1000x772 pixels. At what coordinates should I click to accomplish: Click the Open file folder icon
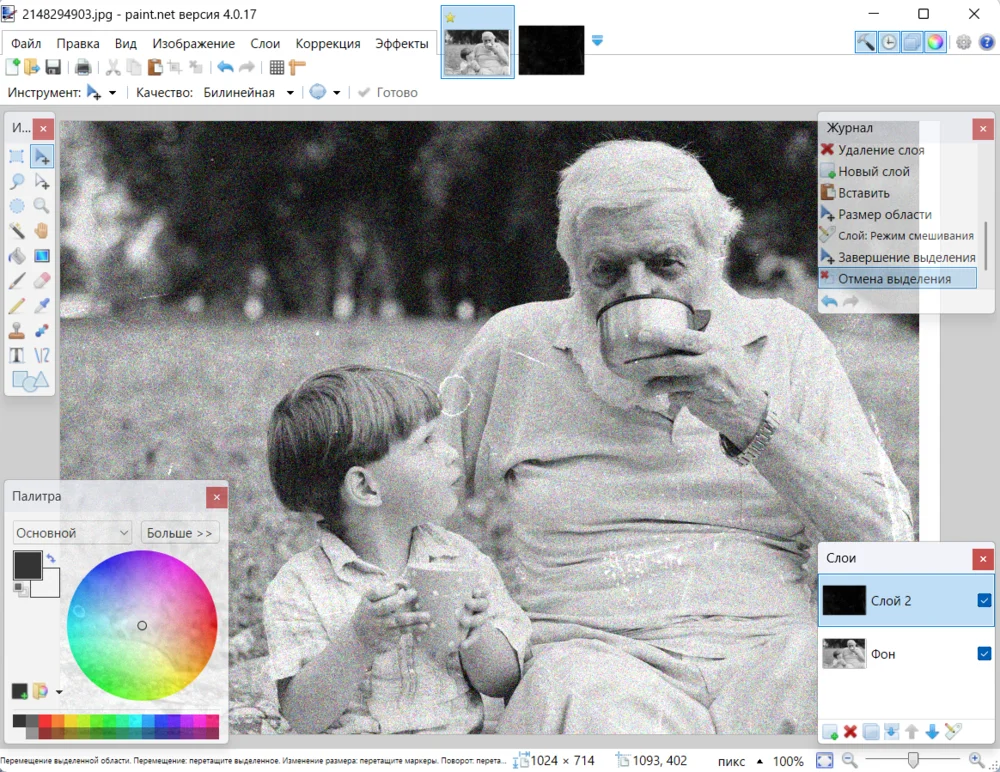pos(32,67)
